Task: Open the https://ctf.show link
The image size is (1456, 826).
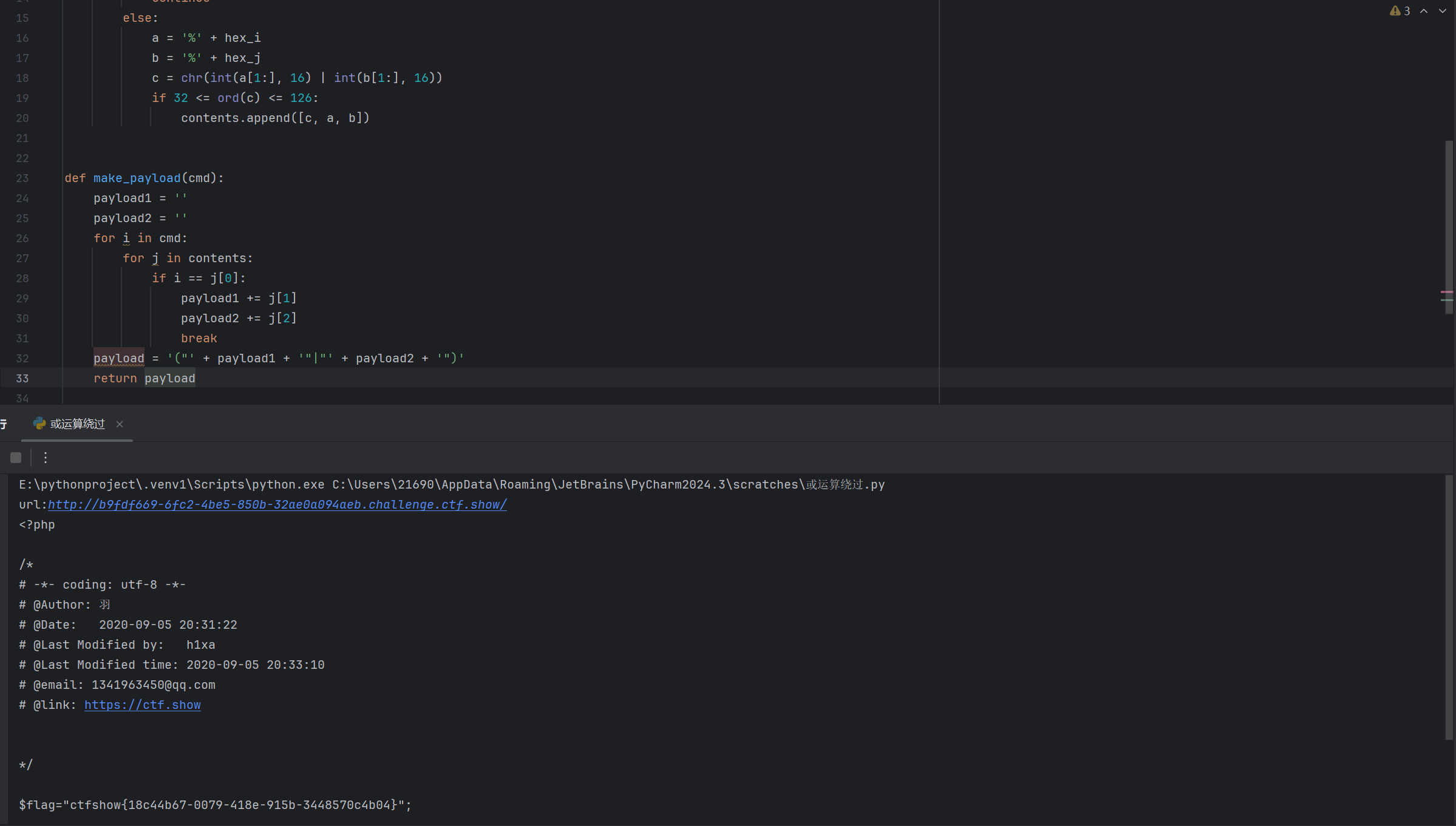Action: (x=142, y=705)
